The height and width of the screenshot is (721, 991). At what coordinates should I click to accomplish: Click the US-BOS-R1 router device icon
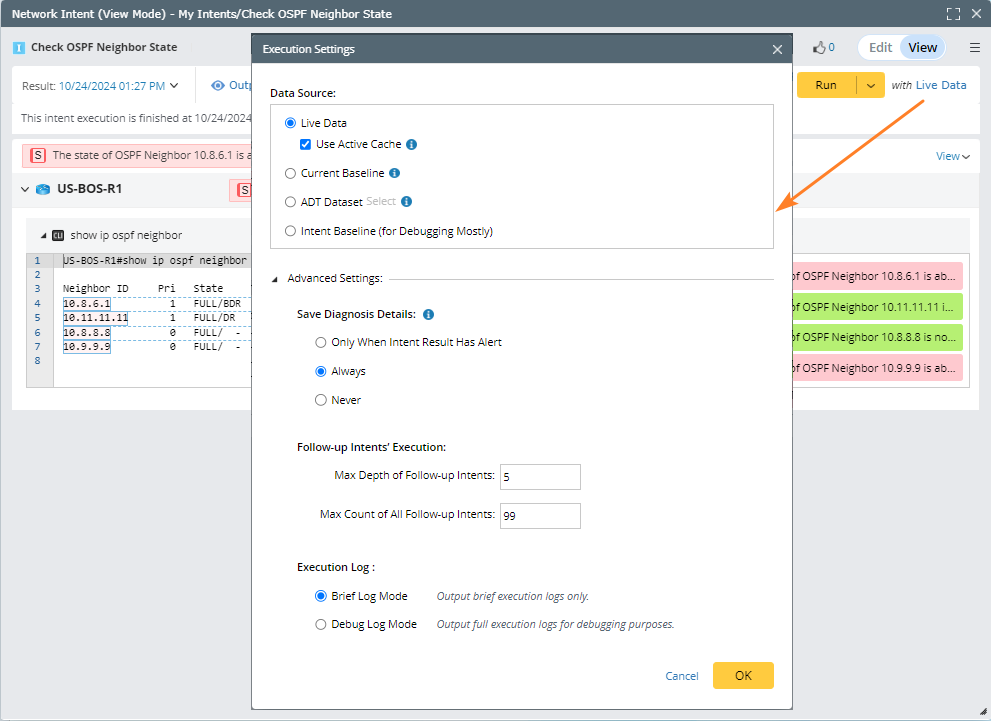pyautogui.click(x=43, y=189)
